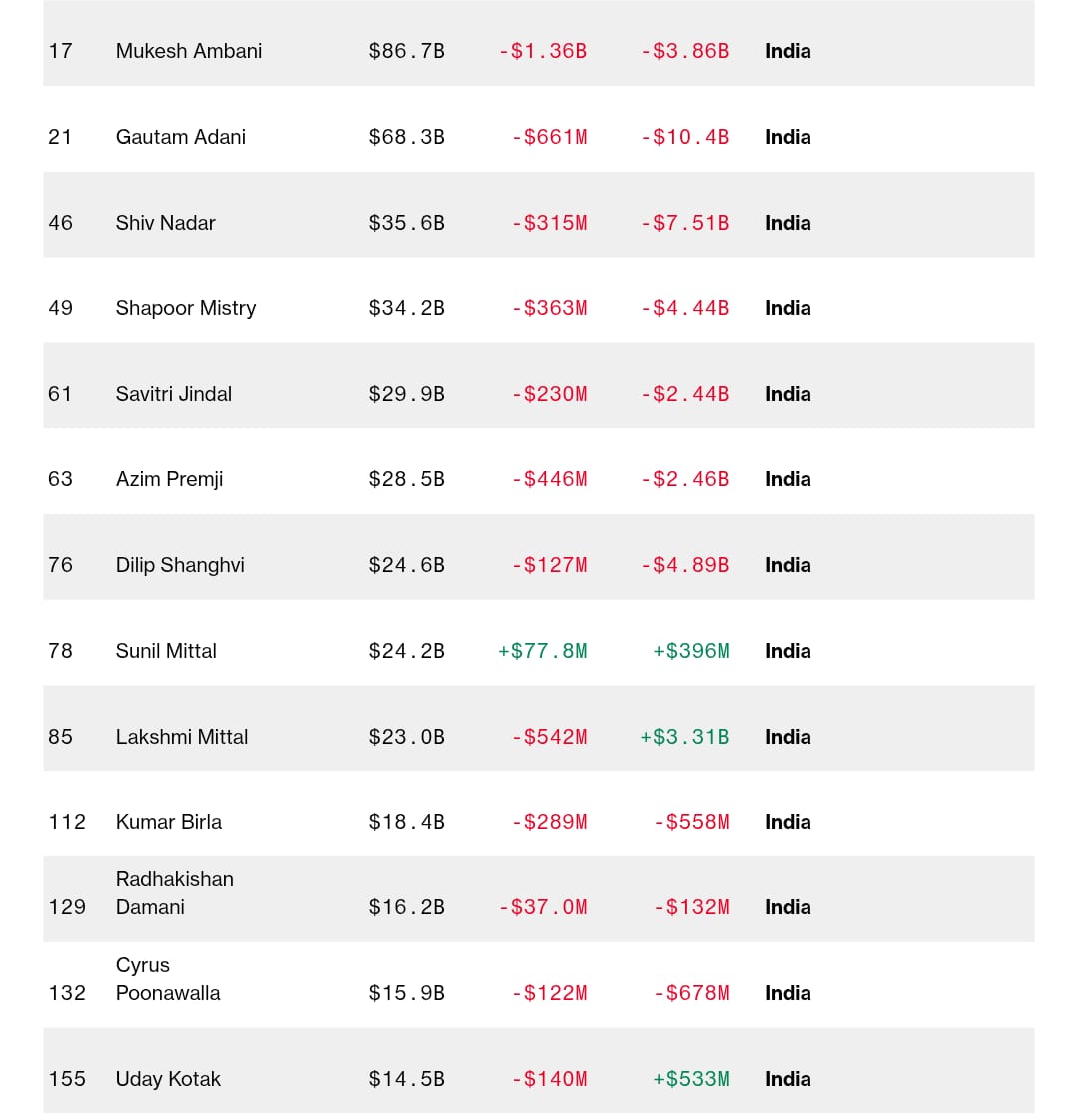Click India in Mukesh Ambani's row
This screenshot has width=1077, height=1120.
(x=788, y=51)
